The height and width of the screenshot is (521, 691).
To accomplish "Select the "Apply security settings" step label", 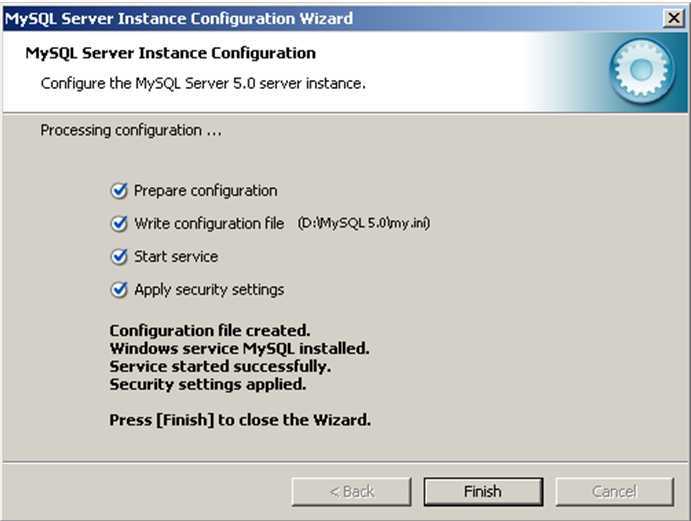I will coord(209,290).
